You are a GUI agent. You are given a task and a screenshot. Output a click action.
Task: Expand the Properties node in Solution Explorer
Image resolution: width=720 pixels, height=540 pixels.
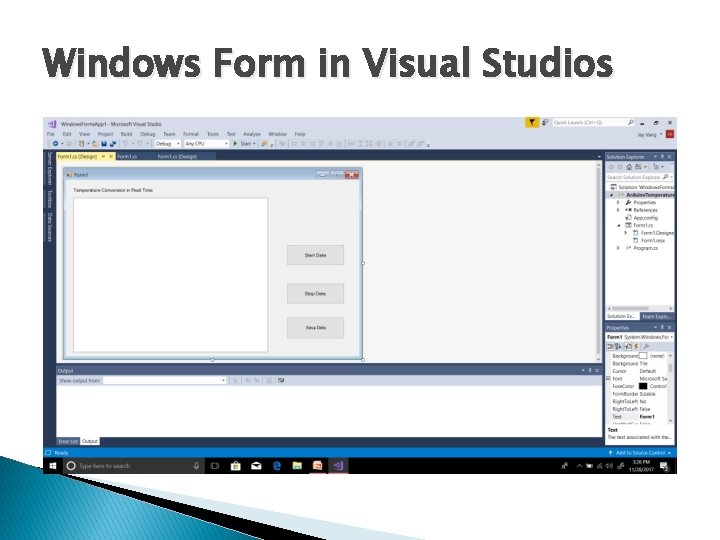pyautogui.click(x=619, y=202)
